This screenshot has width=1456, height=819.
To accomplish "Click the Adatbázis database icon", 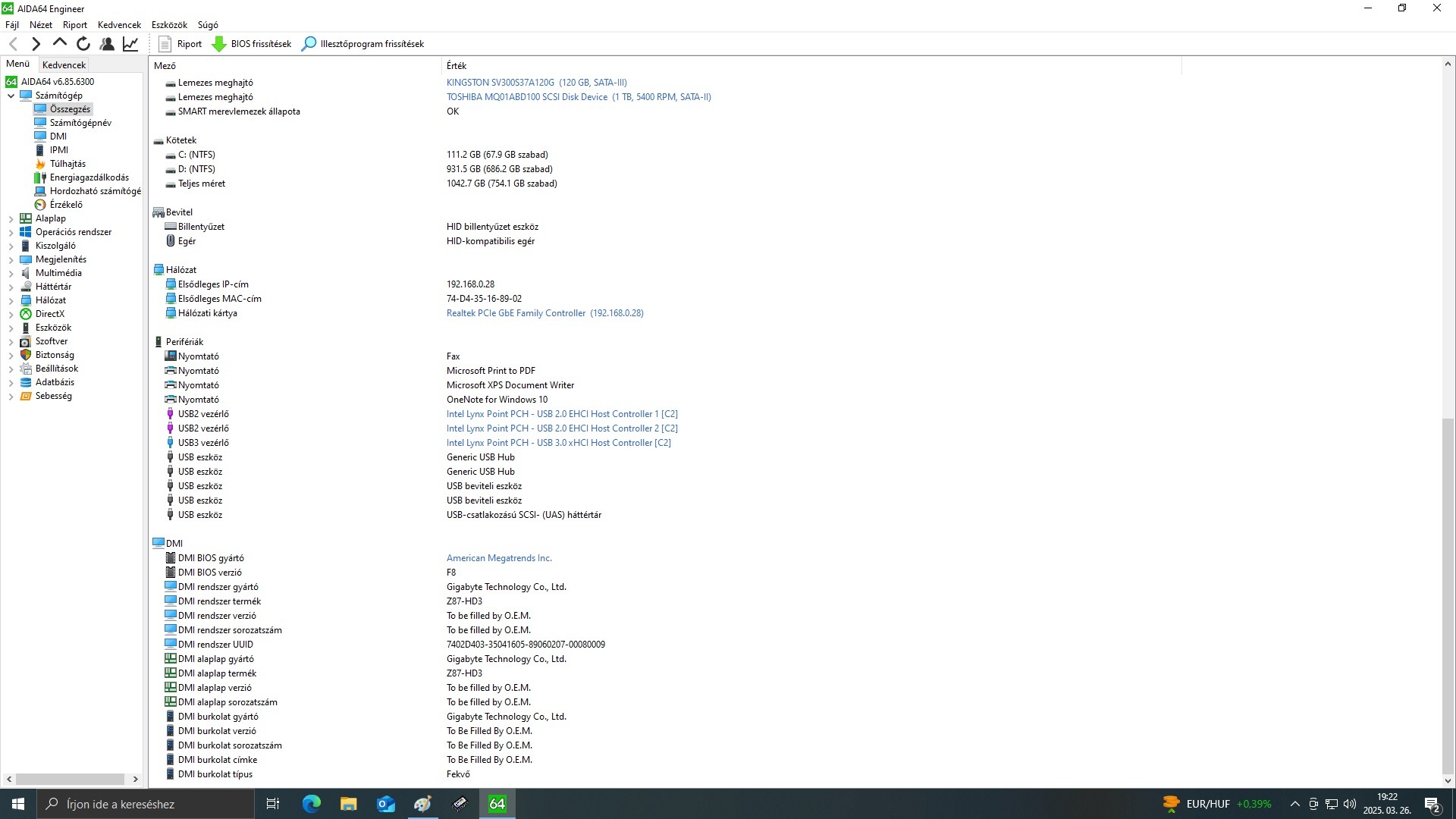I will (26, 382).
